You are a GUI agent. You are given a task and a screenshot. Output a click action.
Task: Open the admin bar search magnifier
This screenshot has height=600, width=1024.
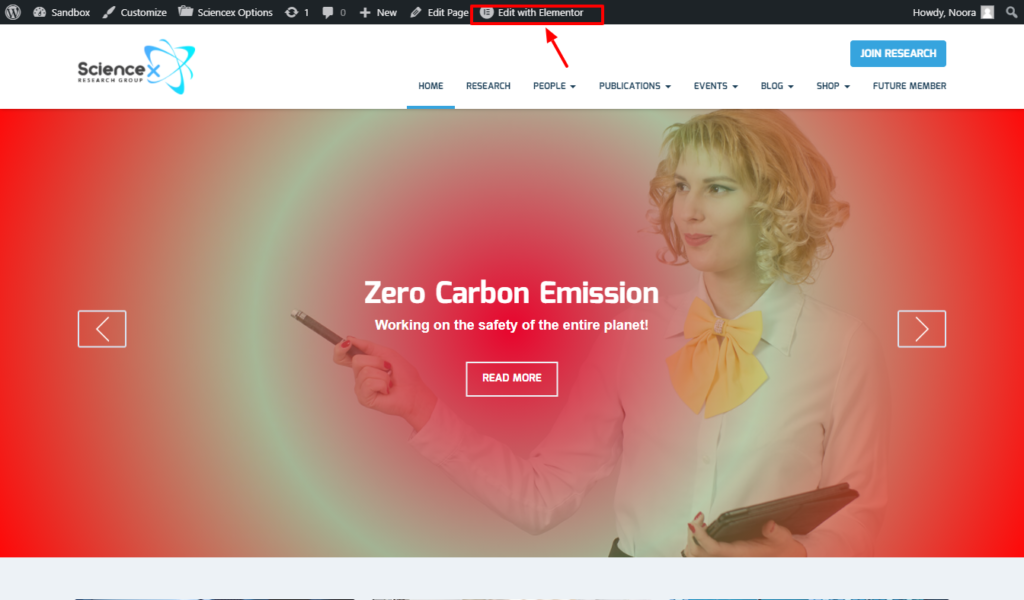(1011, 12)
